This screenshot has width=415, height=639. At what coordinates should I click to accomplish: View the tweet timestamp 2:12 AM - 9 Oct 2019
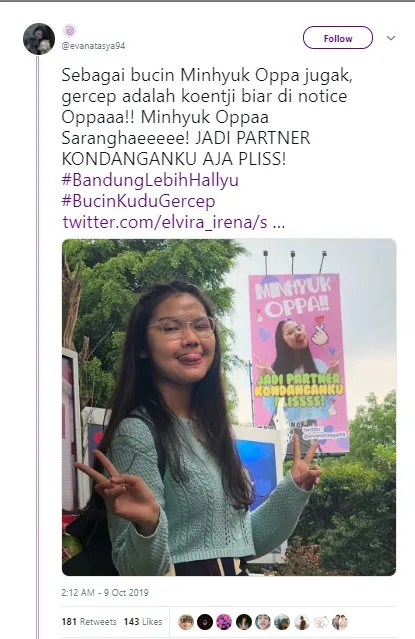pos(105,593)
